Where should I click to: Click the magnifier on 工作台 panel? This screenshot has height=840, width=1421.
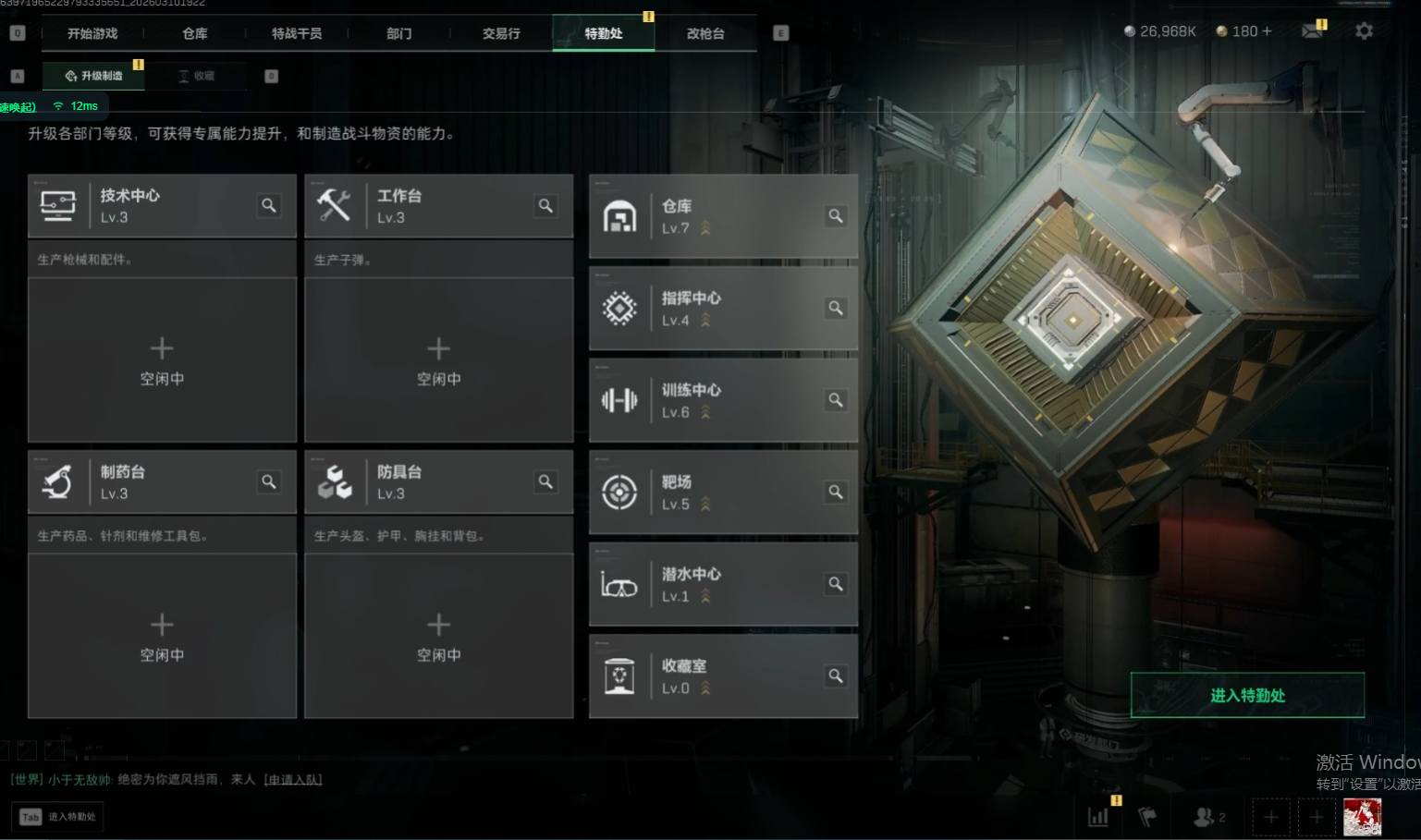tap(545, 205)
